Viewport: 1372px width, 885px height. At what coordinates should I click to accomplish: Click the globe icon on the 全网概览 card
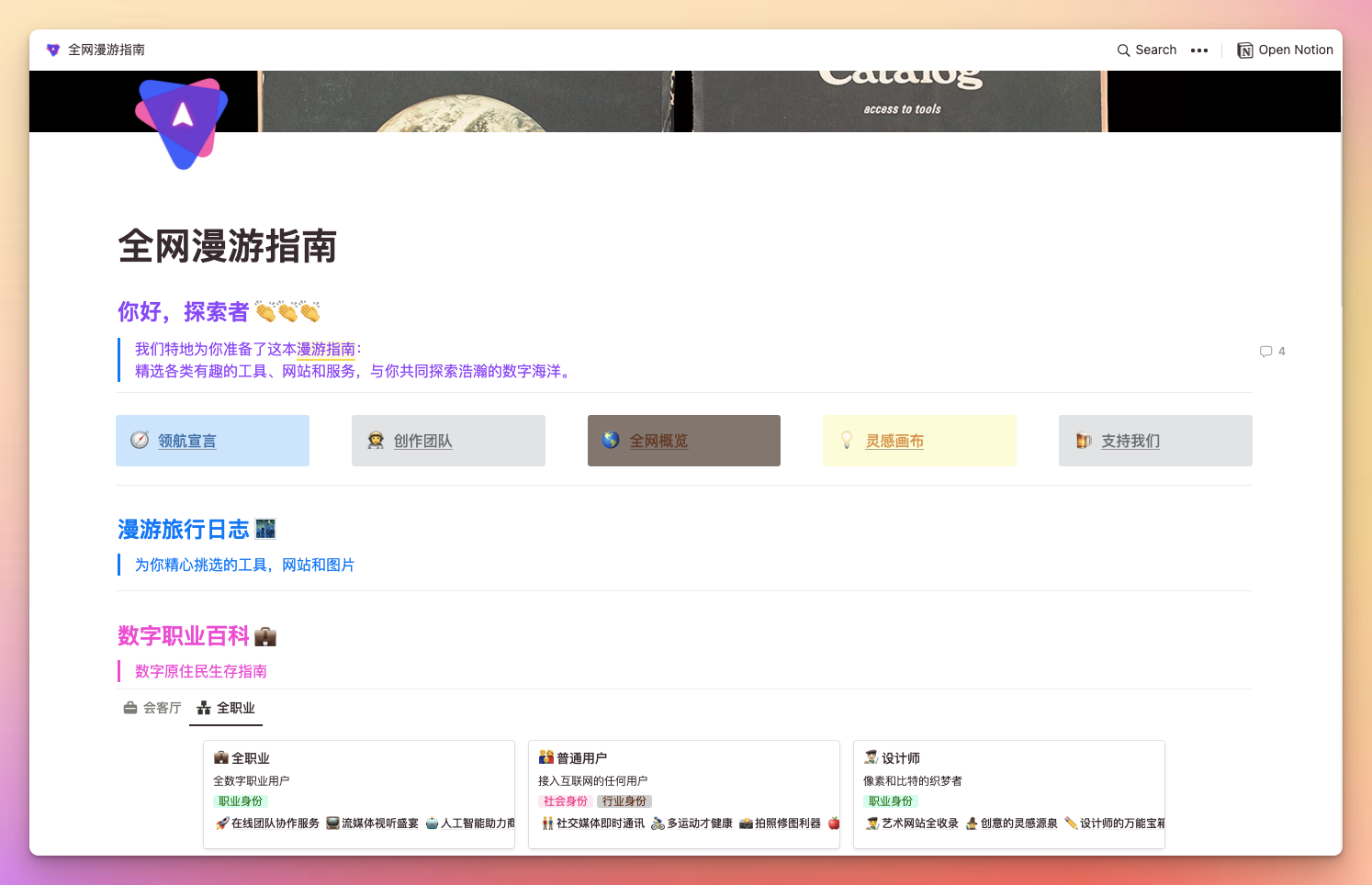pos(611,440)
